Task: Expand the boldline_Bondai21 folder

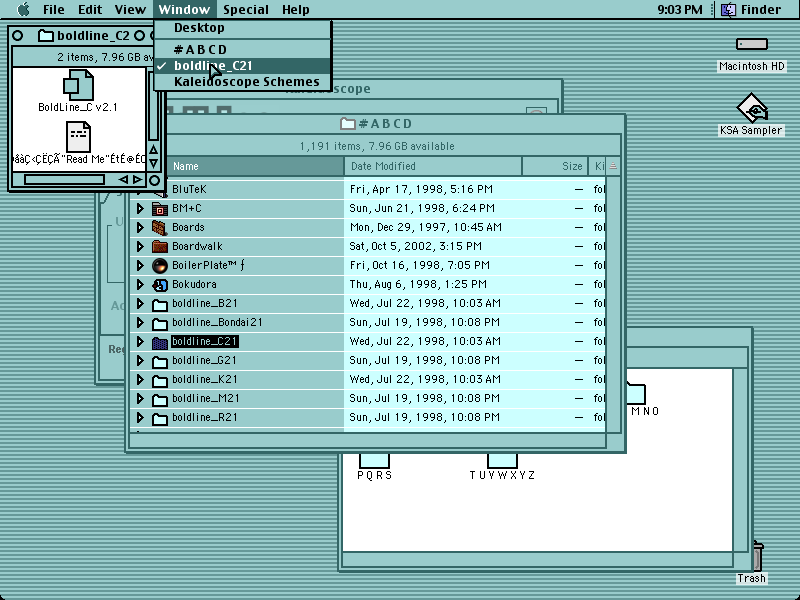Action: click(140, 322)
